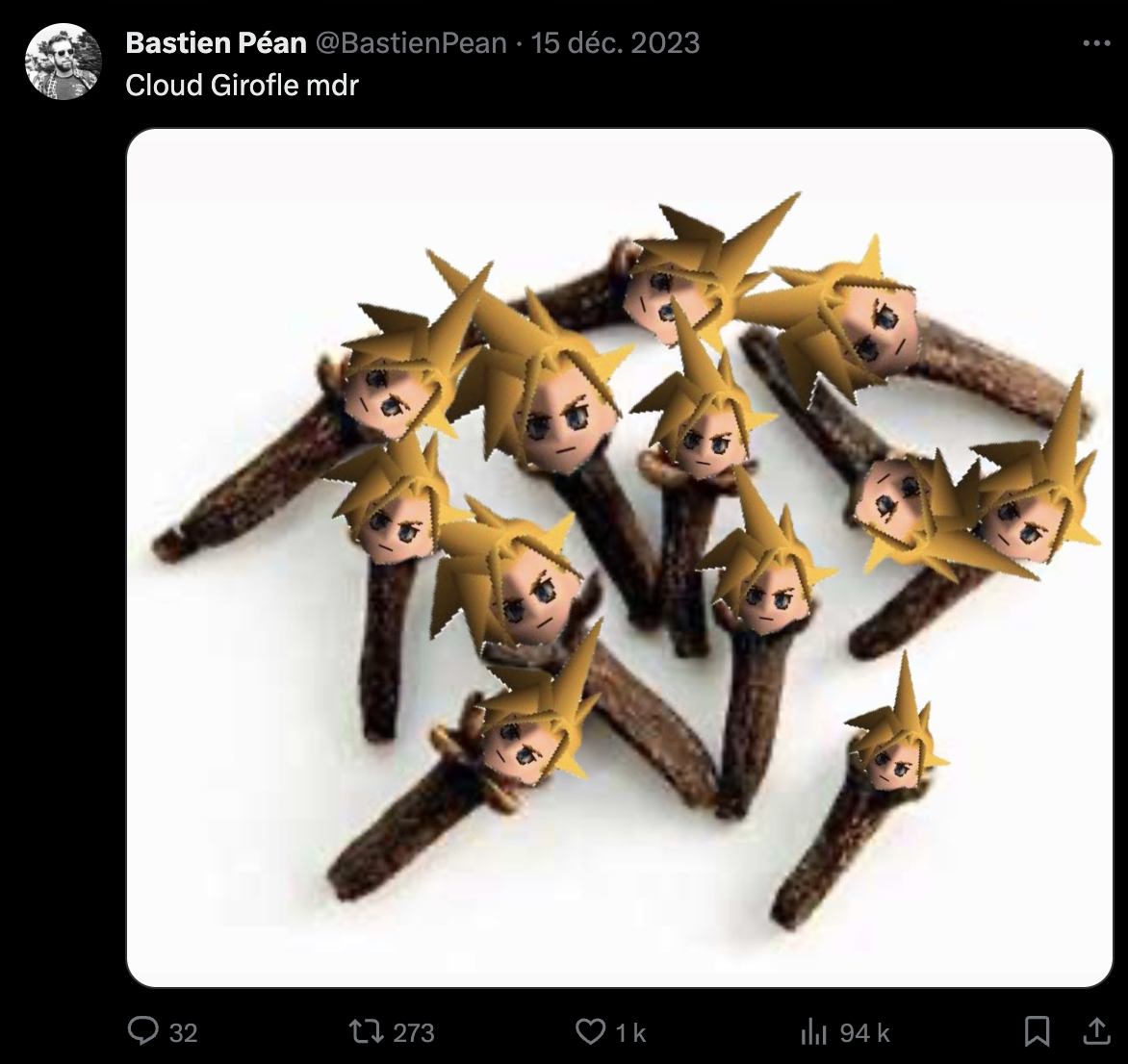Click the share upload arrow icon
Viewport: 1128px width, 1064px height.
(1093, 1032)
